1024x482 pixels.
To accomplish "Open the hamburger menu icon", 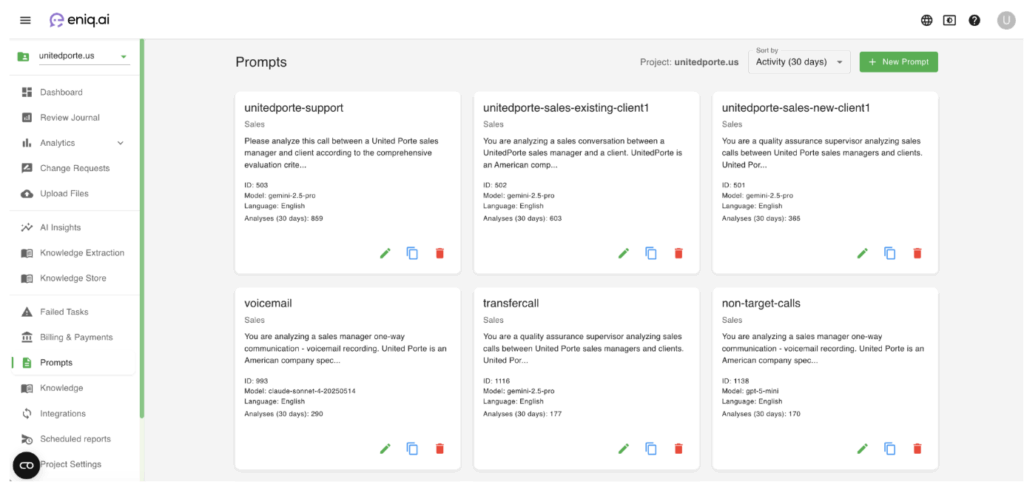I will coord(25,20).
